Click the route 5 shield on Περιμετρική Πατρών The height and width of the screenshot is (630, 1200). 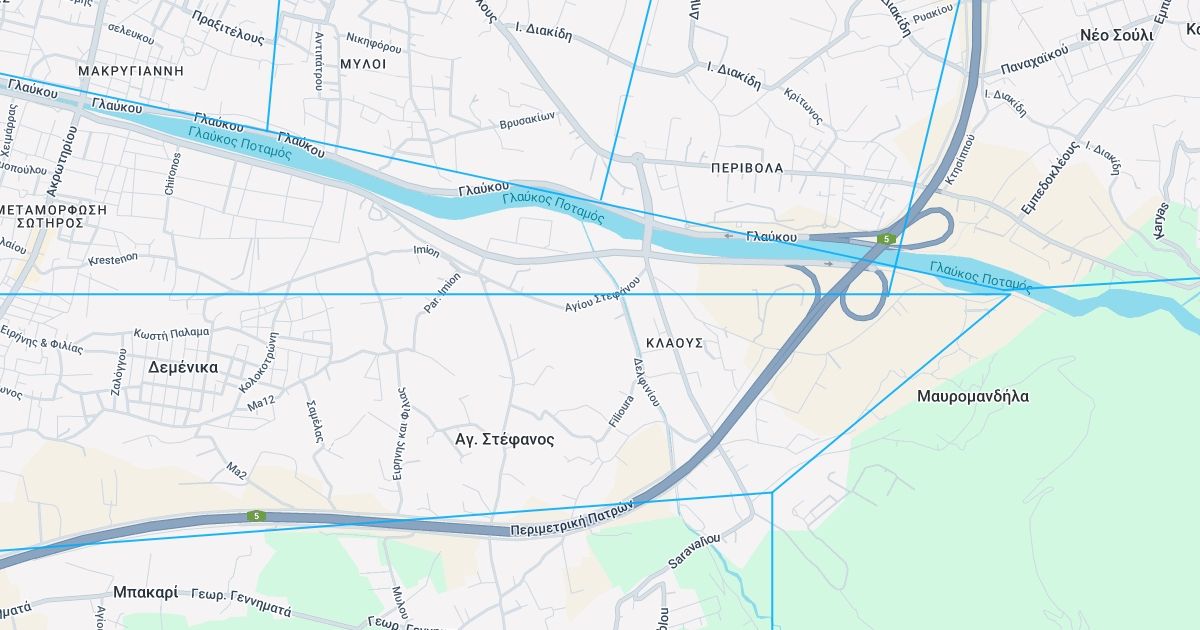point(257,516)
